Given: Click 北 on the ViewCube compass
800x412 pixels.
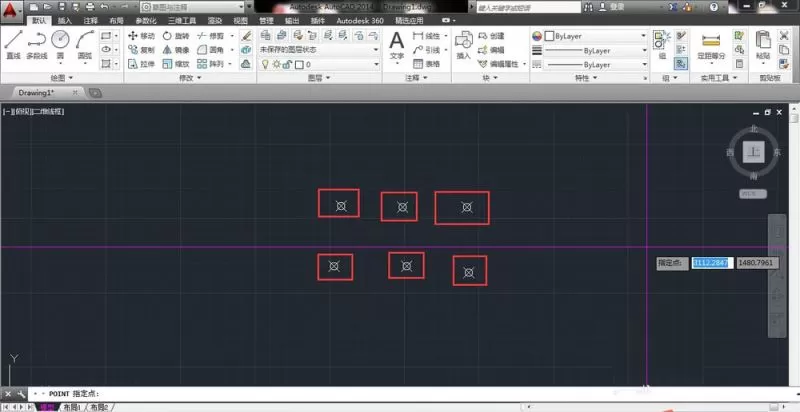Looking at the screenshot, I should [x=754, y=129].
